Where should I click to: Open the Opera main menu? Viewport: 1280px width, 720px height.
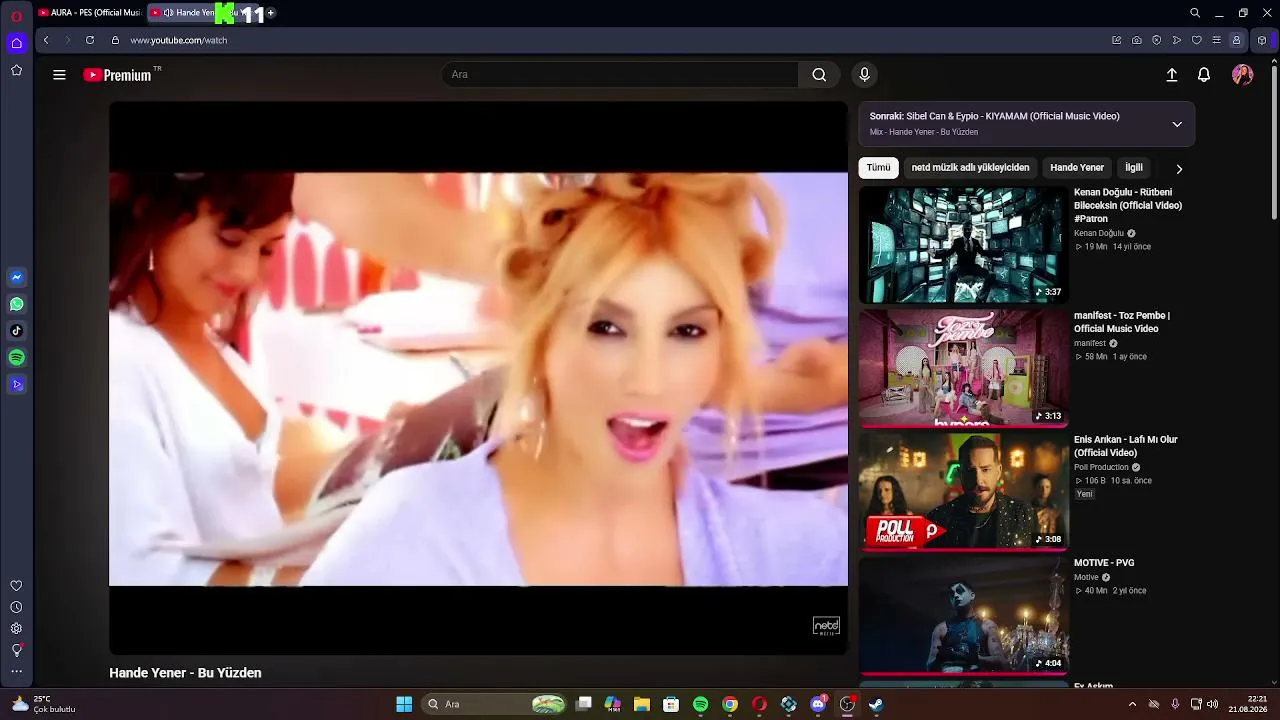pyautogui.click(x=16, y=15)
